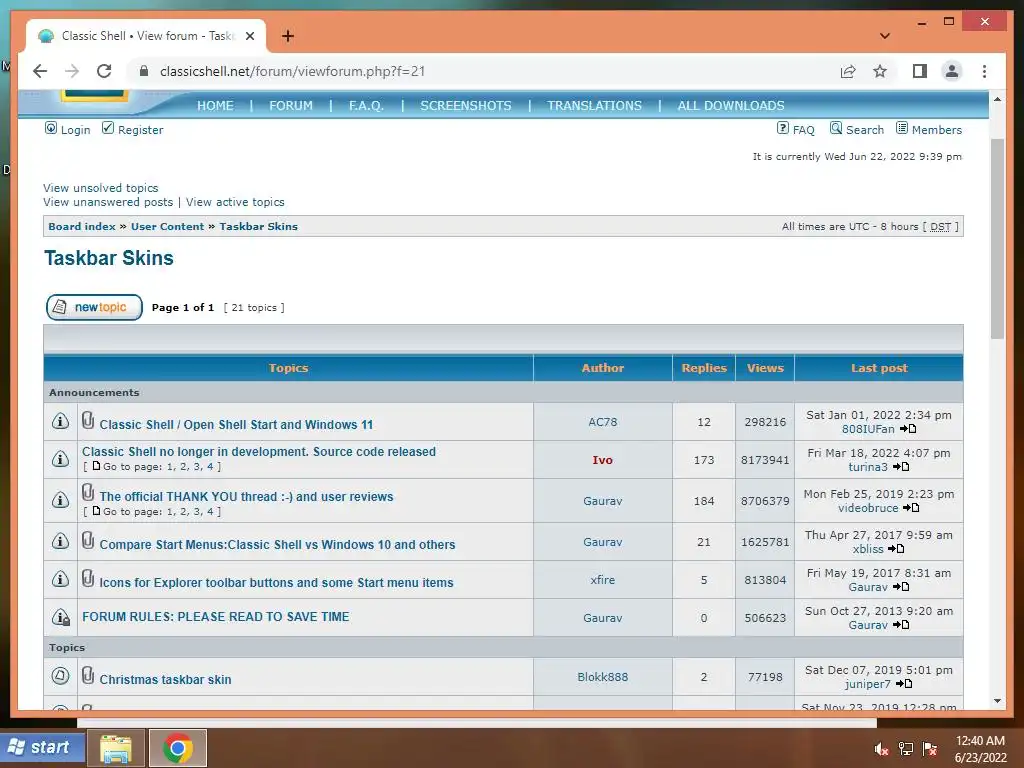Jump to last post by turina3
This screenshot has height=768, width=1024.
coord(901,467)
